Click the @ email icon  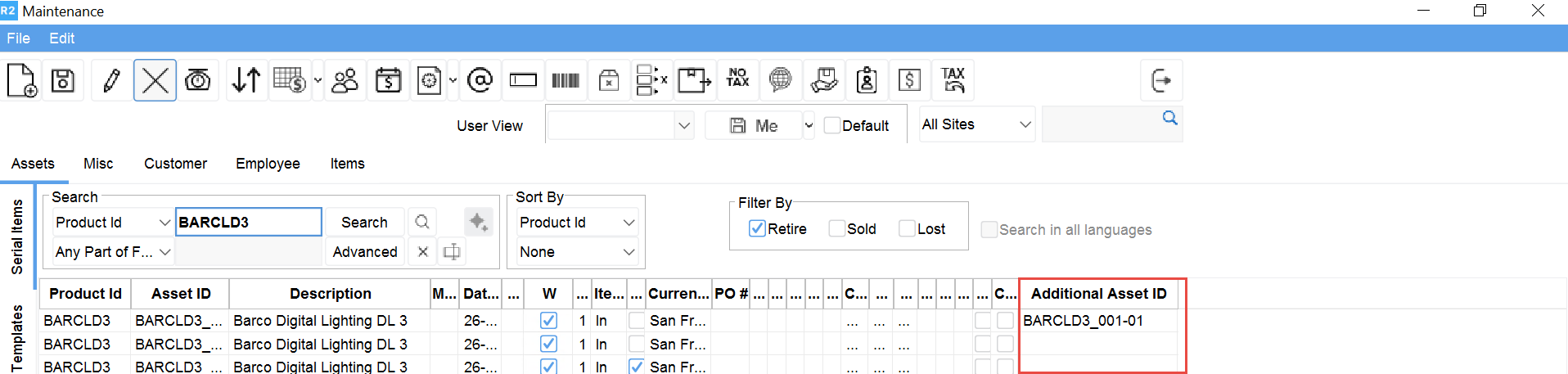coord(480,80)
